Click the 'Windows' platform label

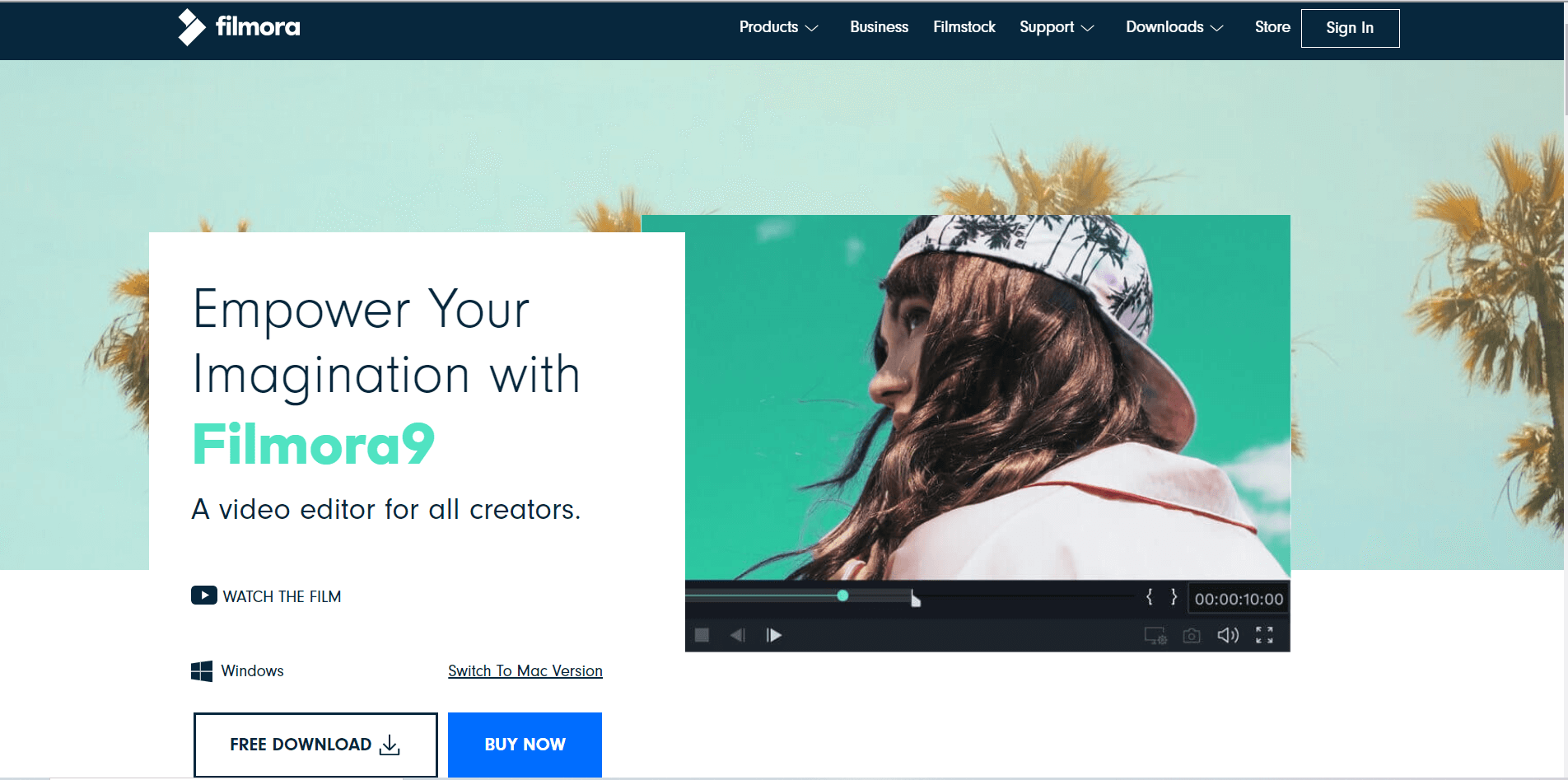point(252,671)
